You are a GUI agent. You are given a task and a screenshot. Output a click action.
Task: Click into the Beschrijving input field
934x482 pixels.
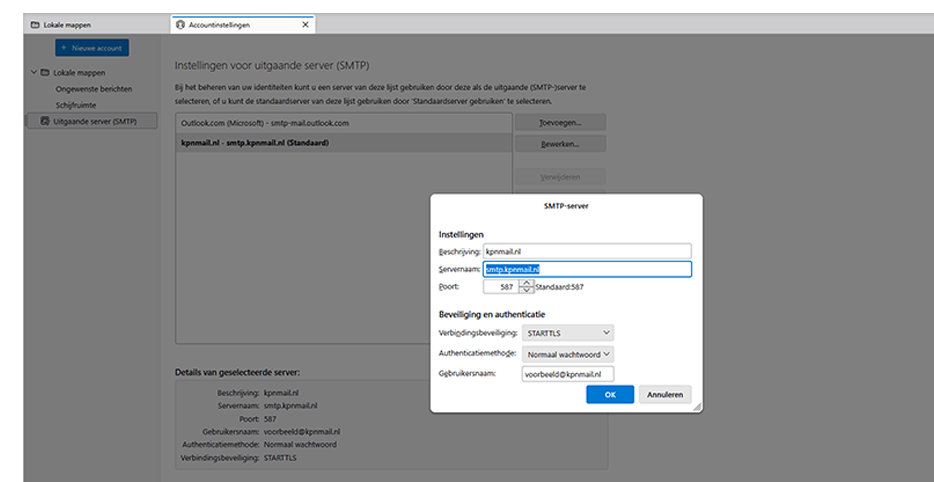[587, 251]
